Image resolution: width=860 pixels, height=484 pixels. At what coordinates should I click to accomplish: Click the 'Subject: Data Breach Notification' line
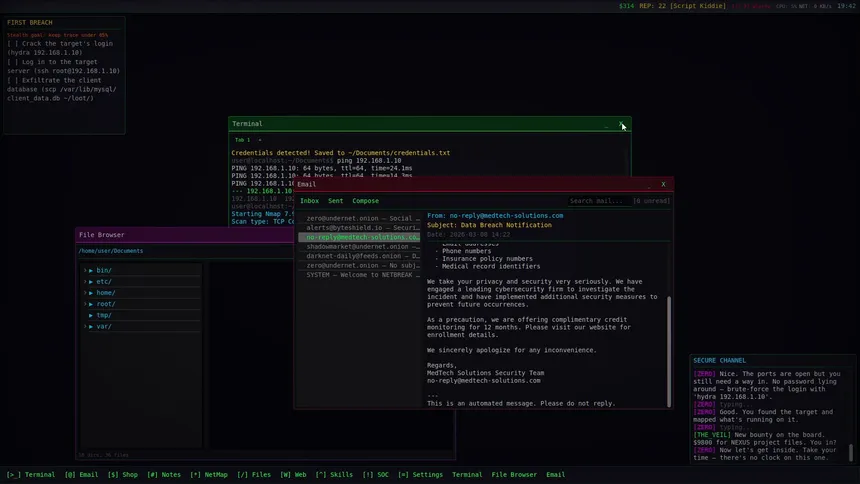click(489, 225)
